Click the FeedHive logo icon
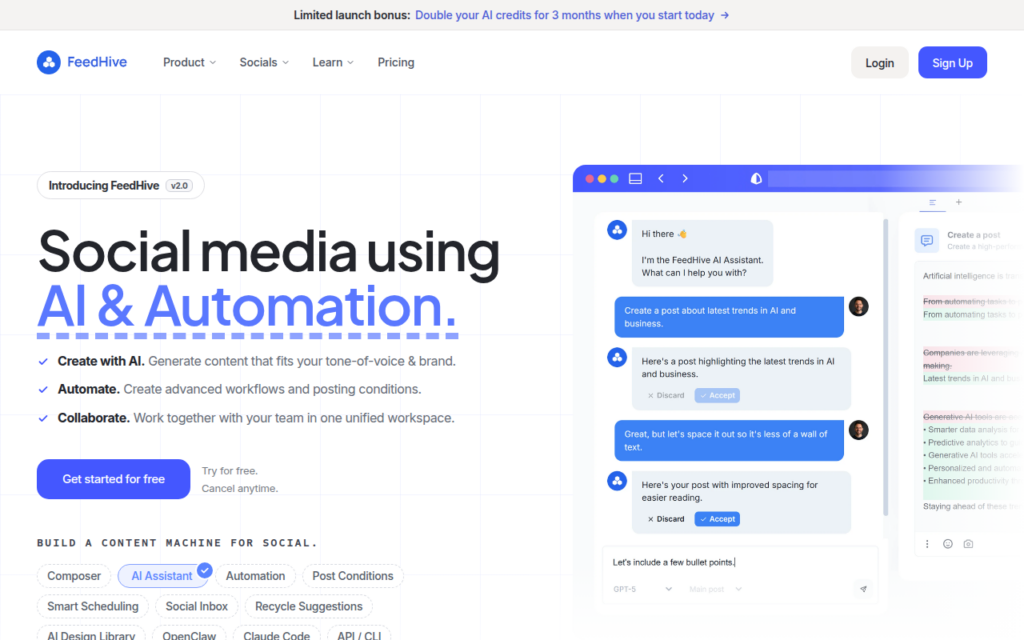This screenshot has width=1024, height=640. pyautogui.click(x=48, y=62)
